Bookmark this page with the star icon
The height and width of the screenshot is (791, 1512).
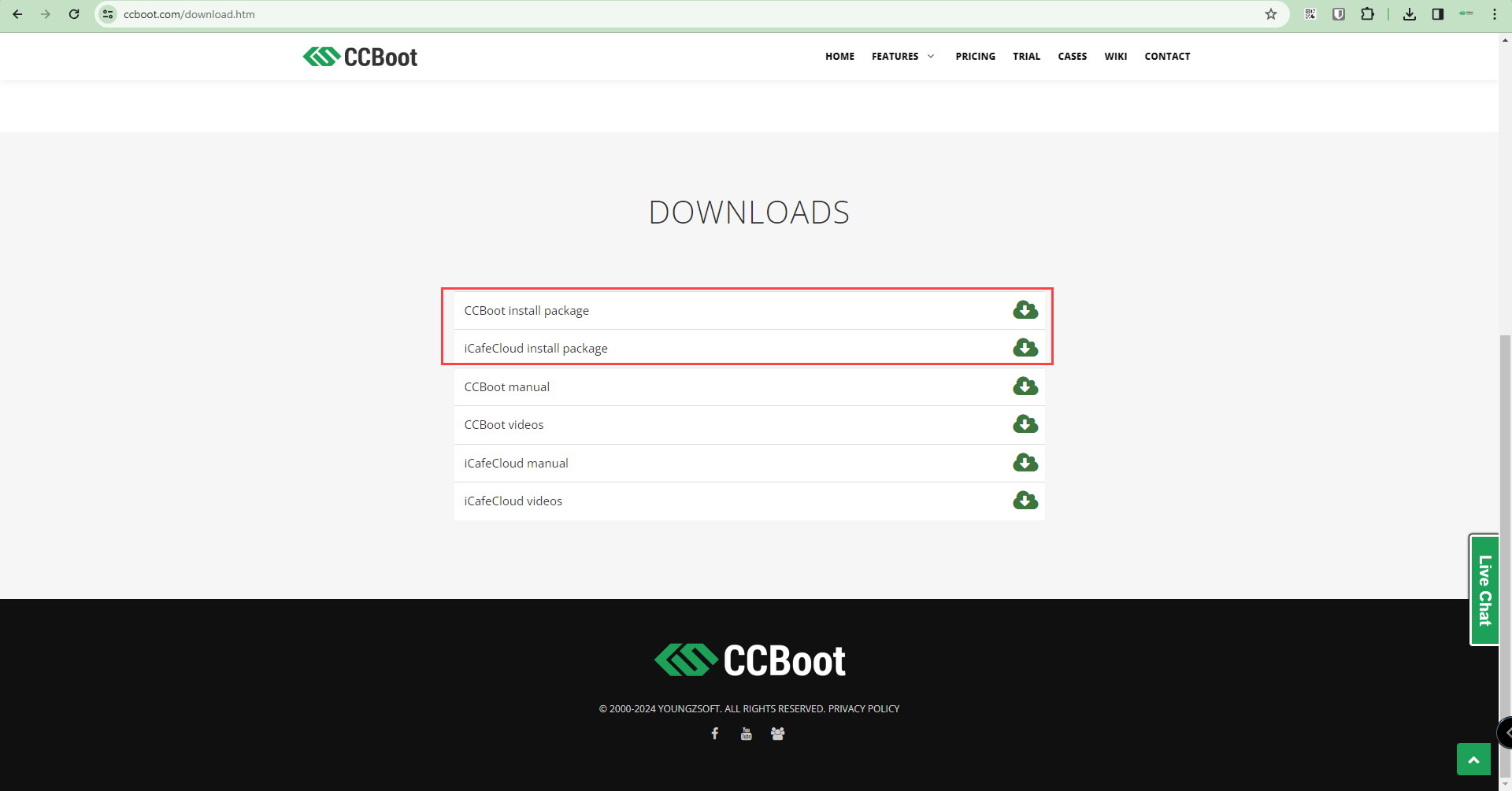pyautogui.click(x=1271, y=14)
